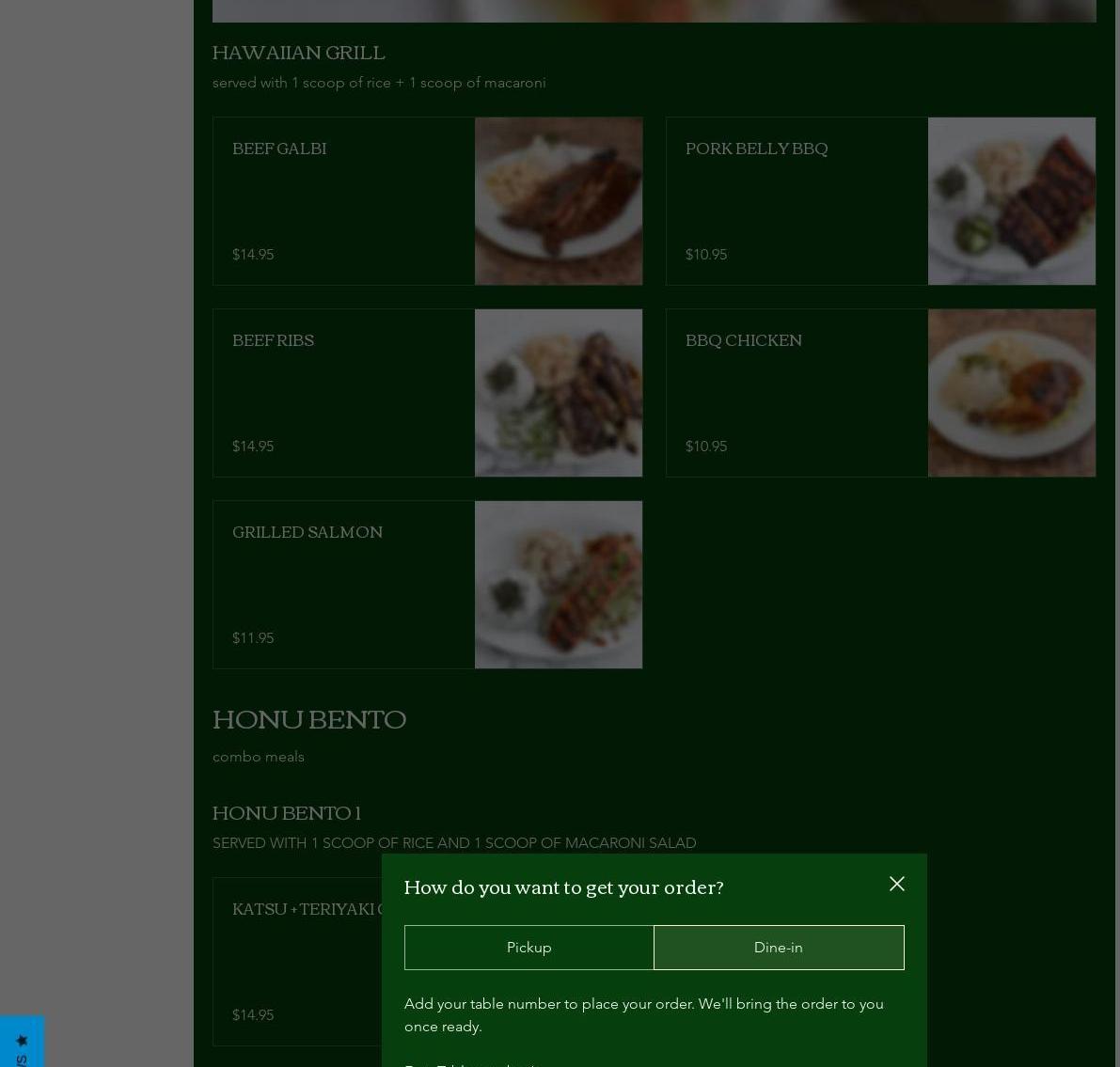This screenshot has height=1067, width=1120.
Task: Close the order type dialog
Action: click(x=896, y=884)
